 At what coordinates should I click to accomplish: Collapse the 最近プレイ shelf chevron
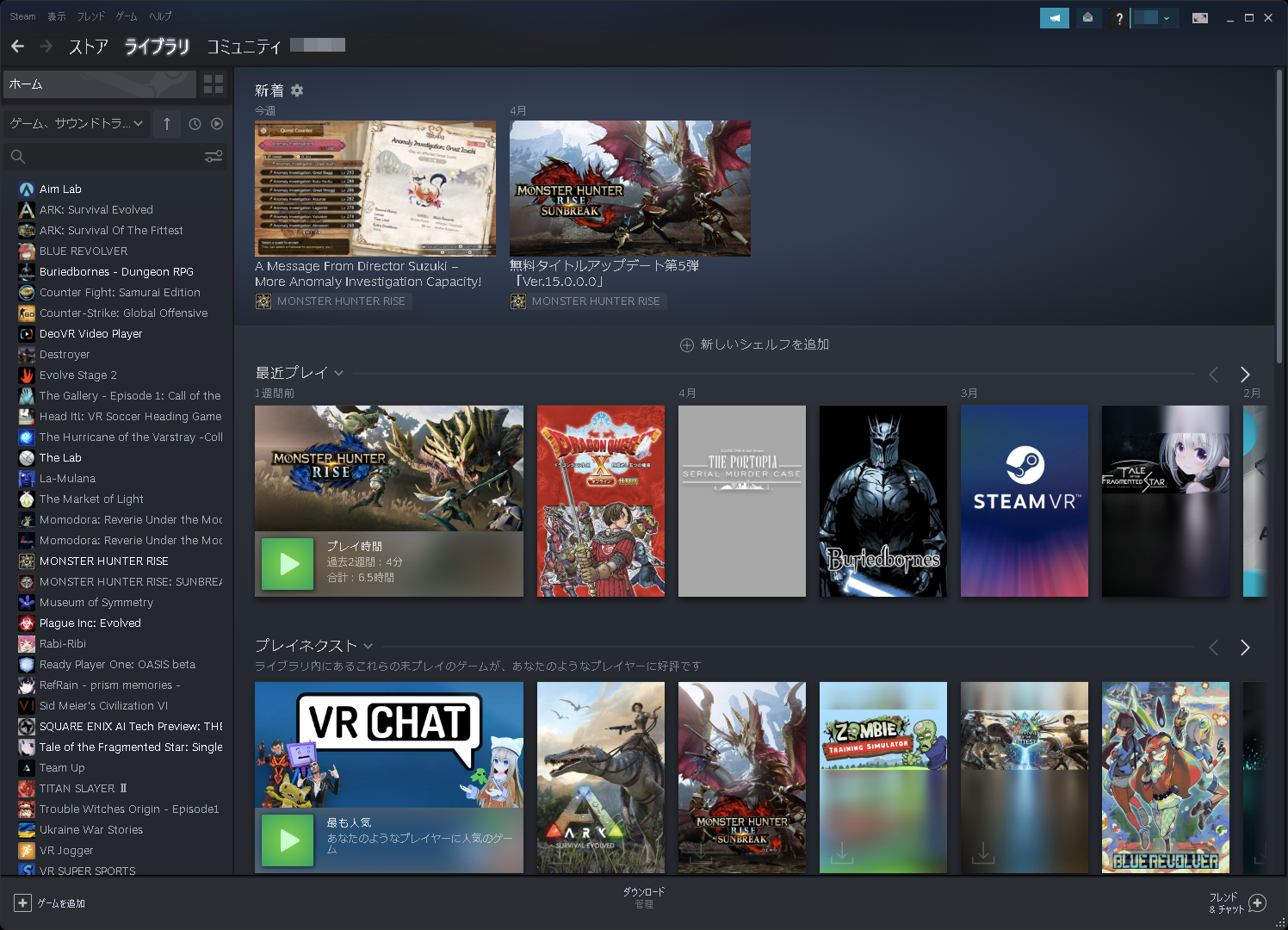coord(339,373)
